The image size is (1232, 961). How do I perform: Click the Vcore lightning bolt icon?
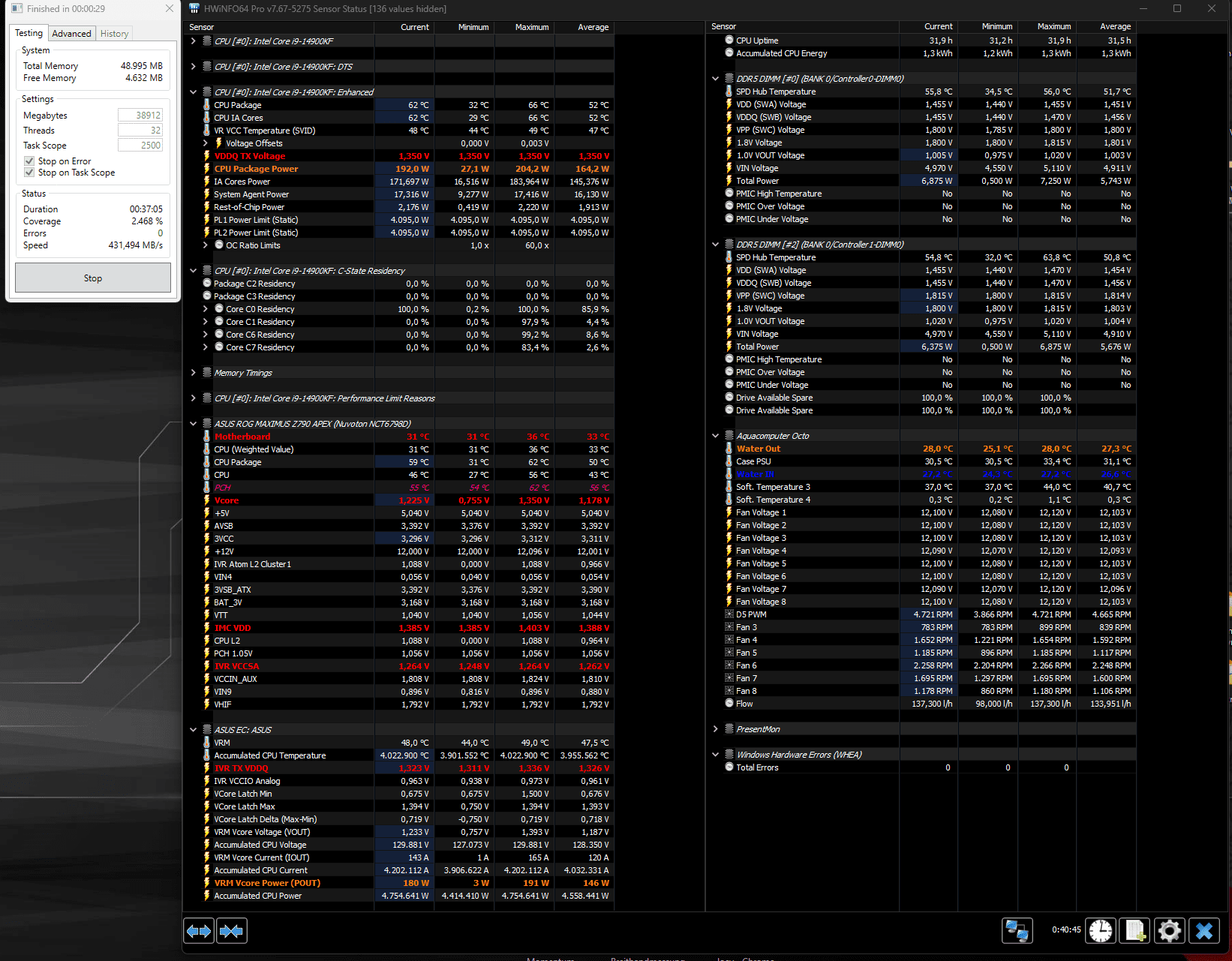tap(207, 500)
